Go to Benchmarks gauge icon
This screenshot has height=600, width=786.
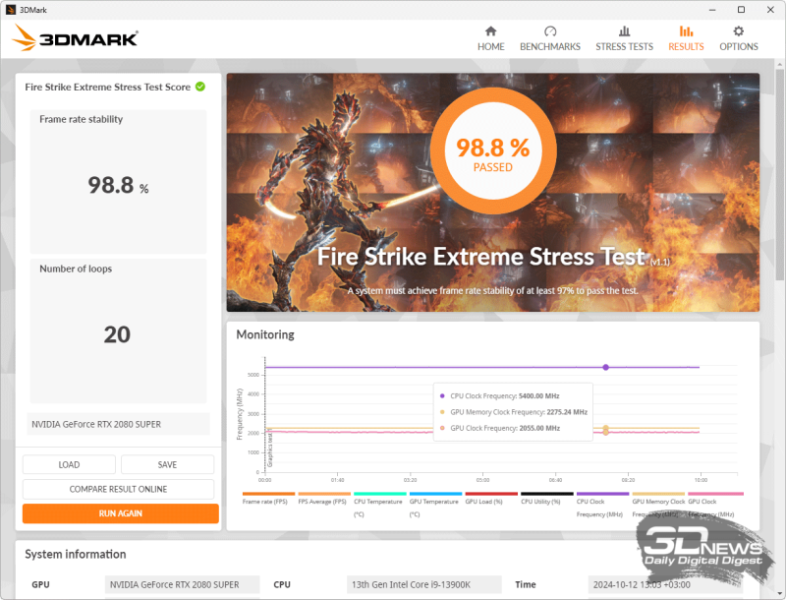pyautogui.click(x=550, y=32)
